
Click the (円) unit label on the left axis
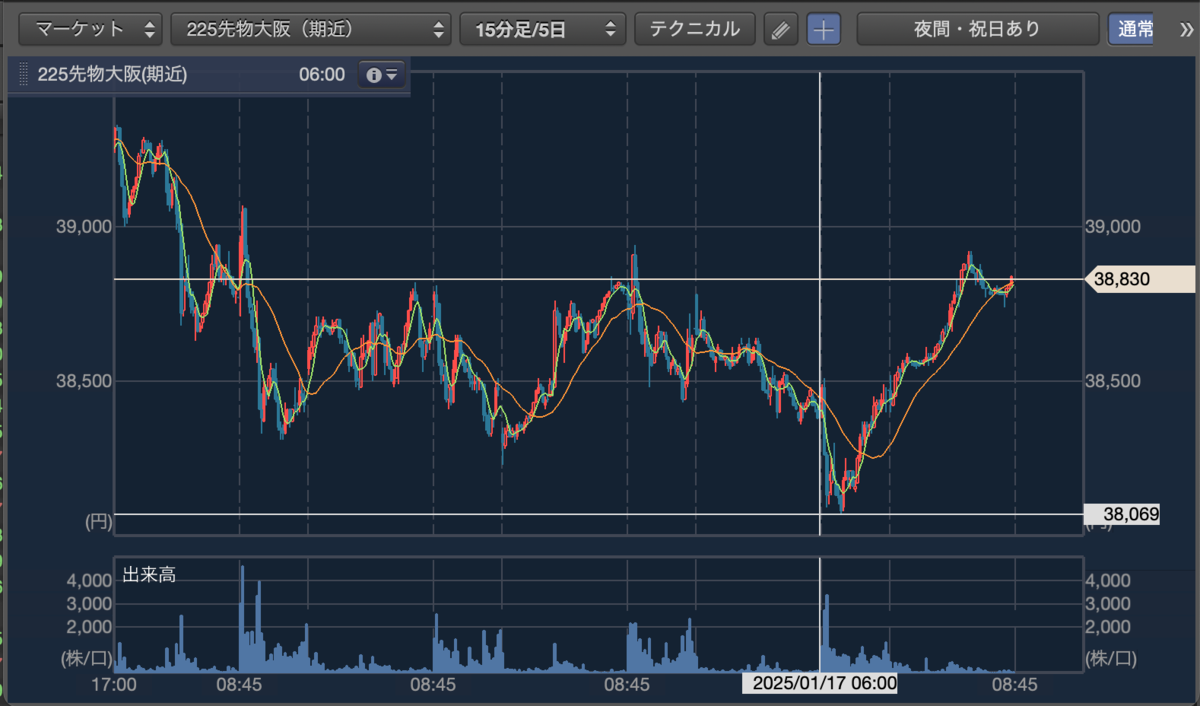97,521
